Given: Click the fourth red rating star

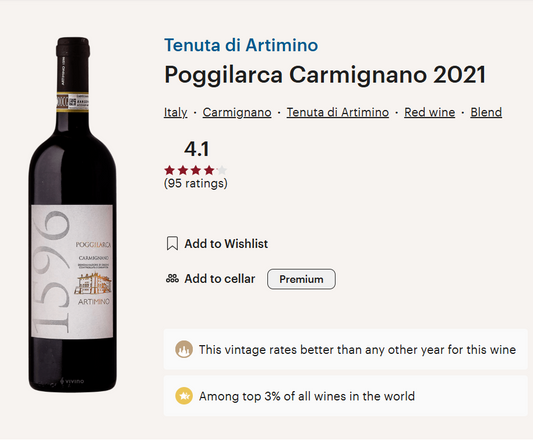Looking at the screenshot, I should tap(209, 170).
